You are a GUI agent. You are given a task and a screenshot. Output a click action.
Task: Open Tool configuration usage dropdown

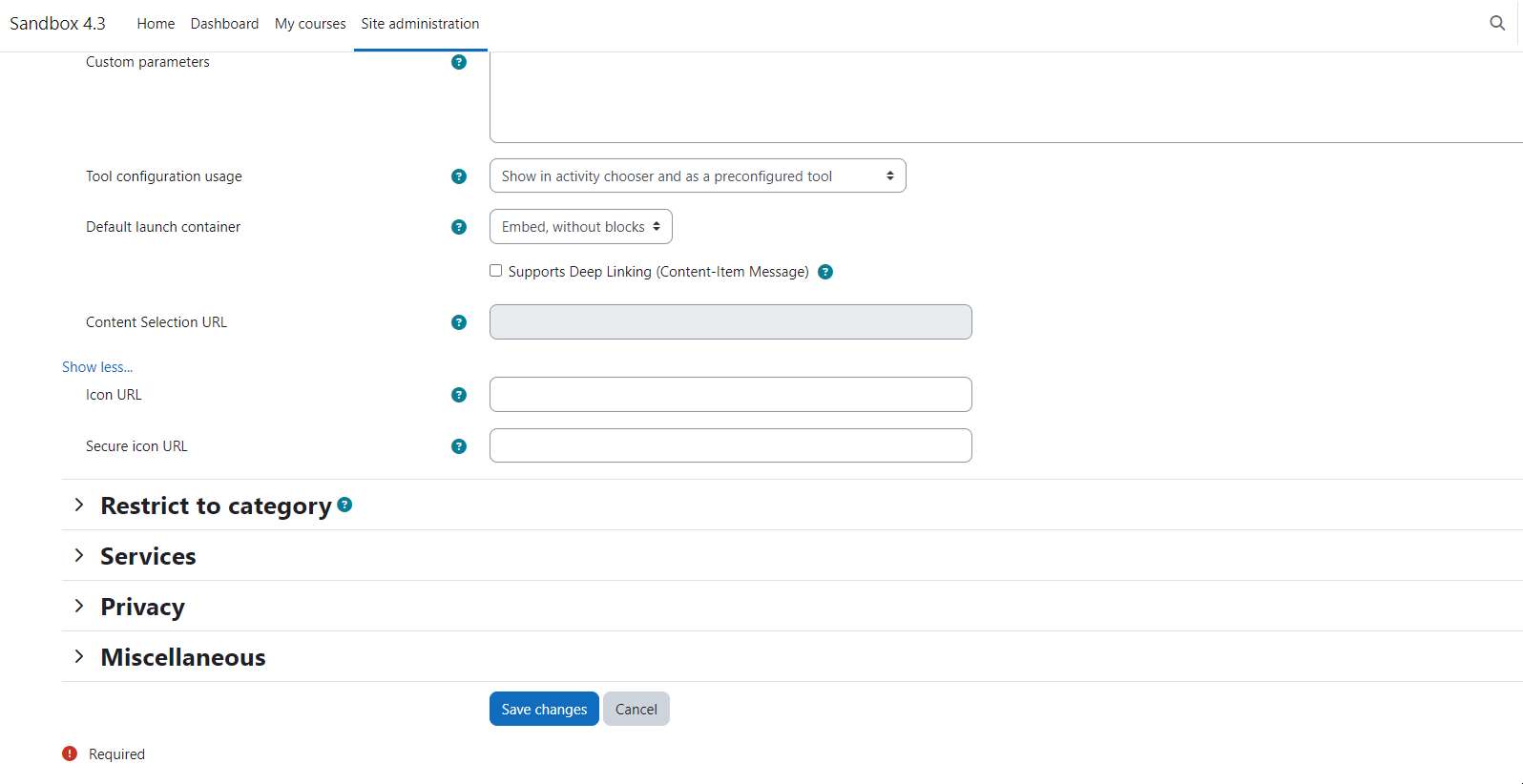(x=697, y=176)
